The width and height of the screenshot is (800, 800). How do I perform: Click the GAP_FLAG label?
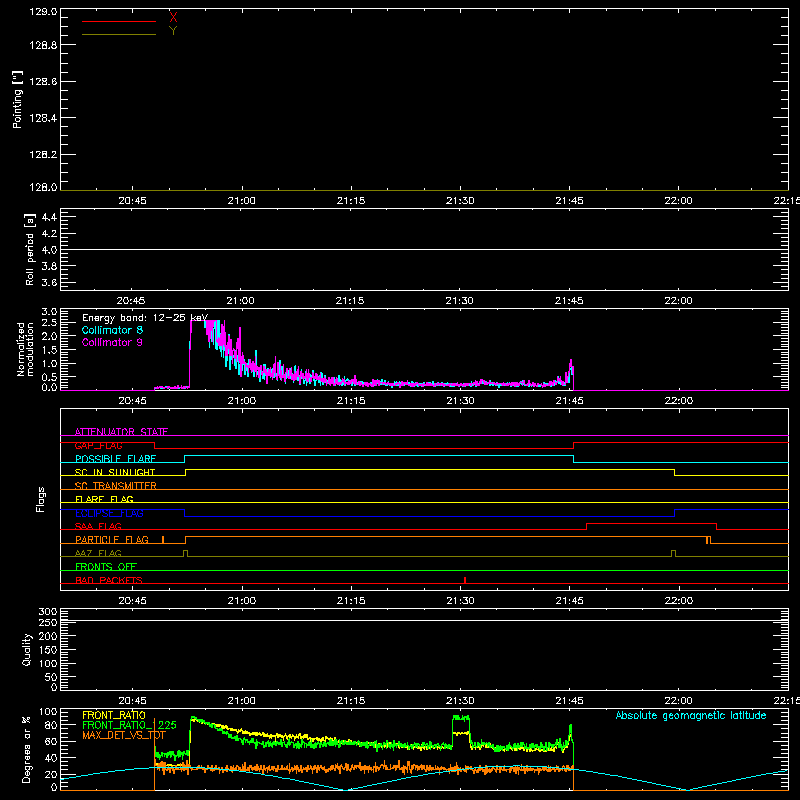[x=99, y=445]
